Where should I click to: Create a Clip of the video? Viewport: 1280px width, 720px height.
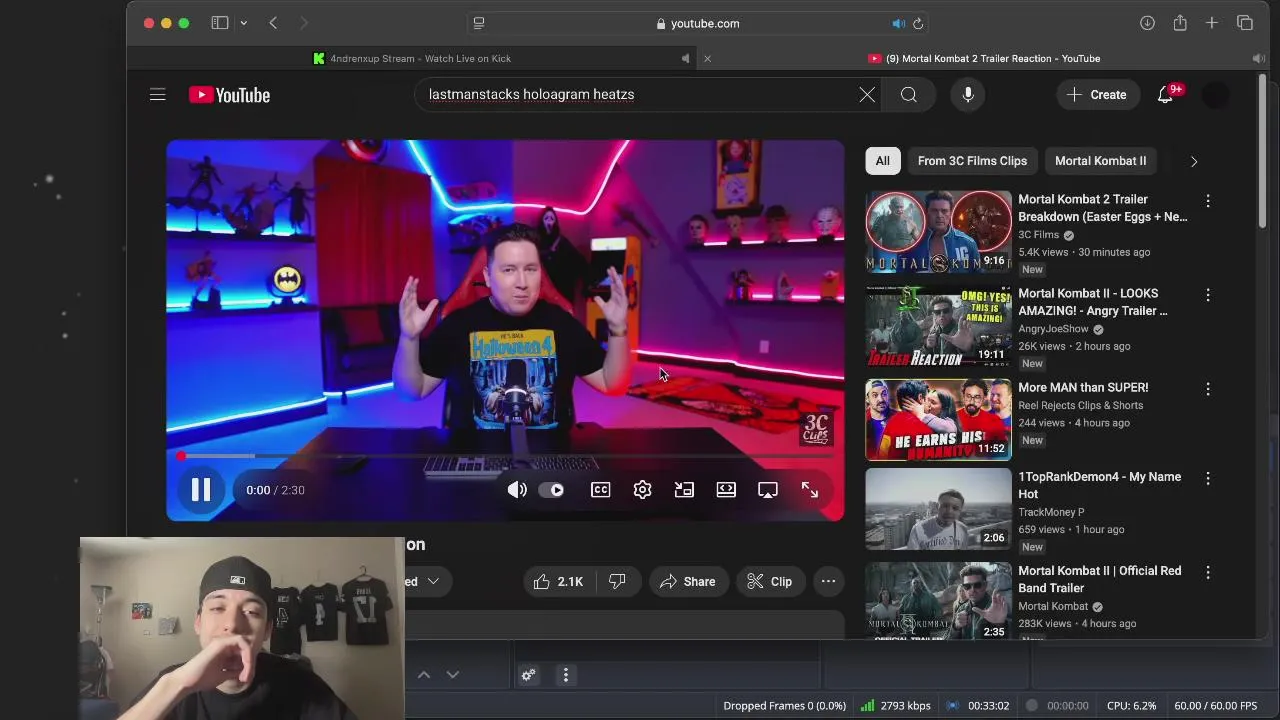tap(770, 581)
